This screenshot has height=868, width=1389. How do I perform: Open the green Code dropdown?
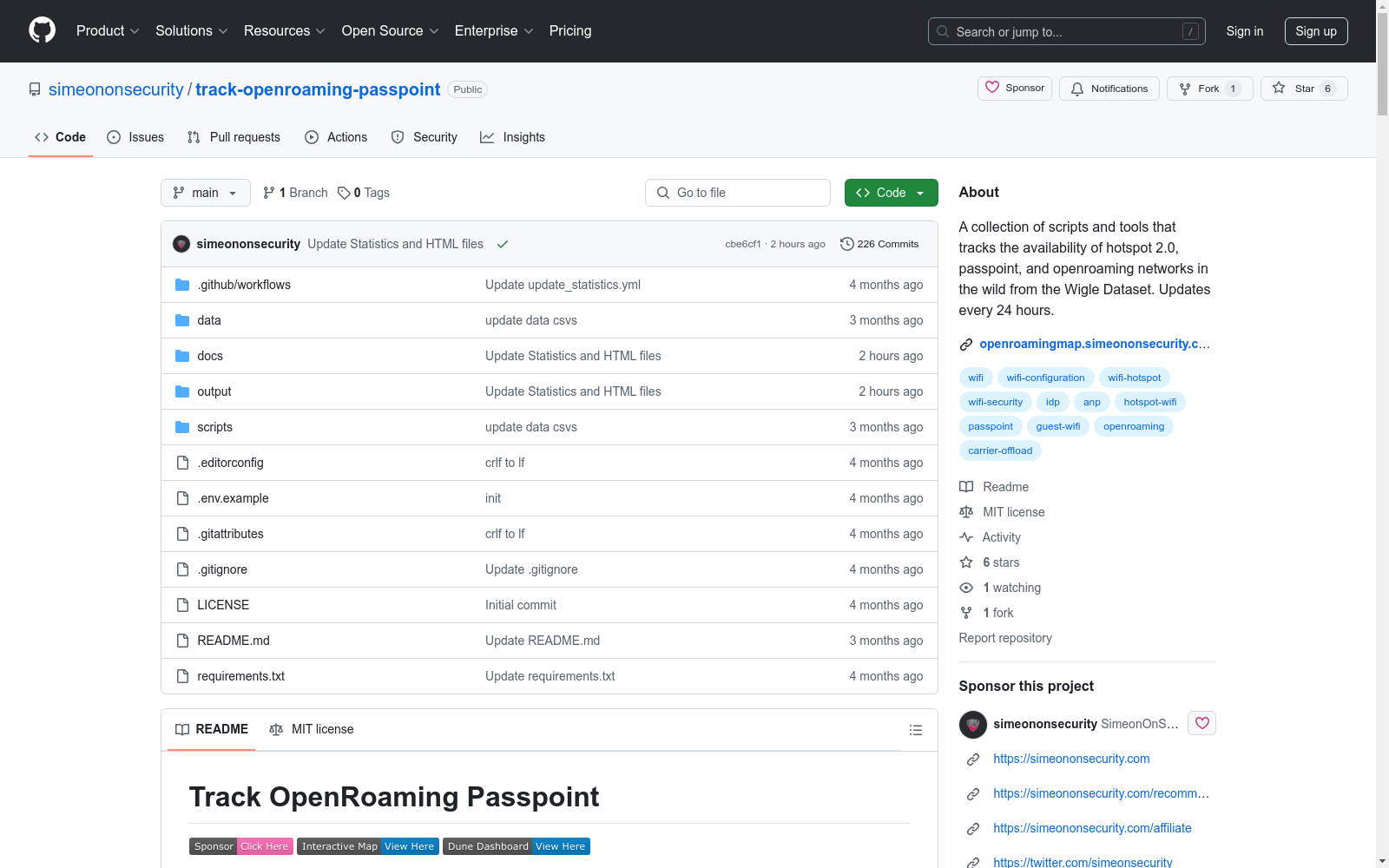click(x=891, y=193)
